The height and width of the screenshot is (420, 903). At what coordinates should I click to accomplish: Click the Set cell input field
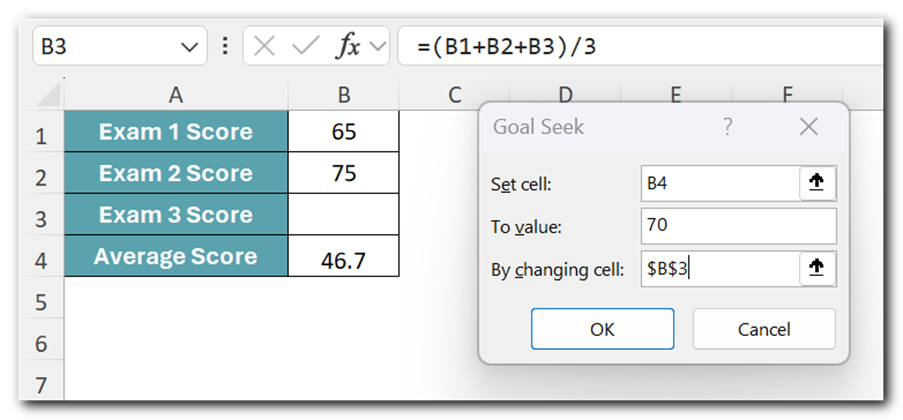click(x=720, y=183)
